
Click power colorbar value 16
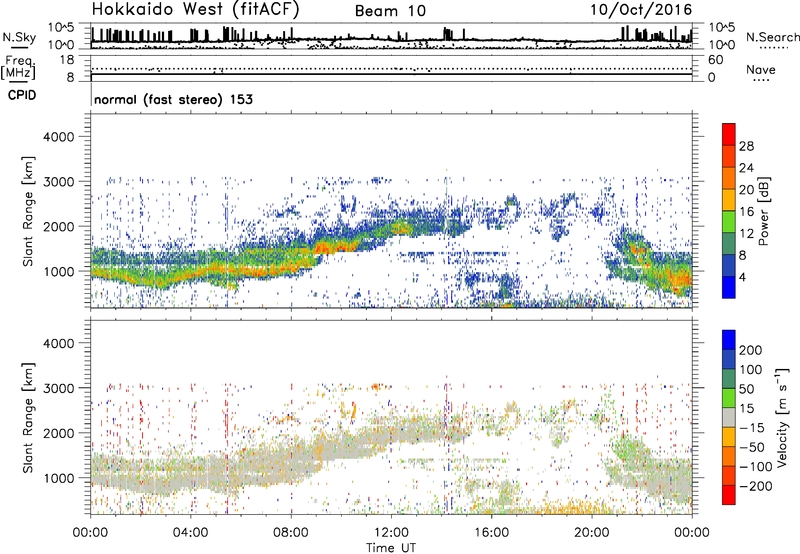[746, 212]
